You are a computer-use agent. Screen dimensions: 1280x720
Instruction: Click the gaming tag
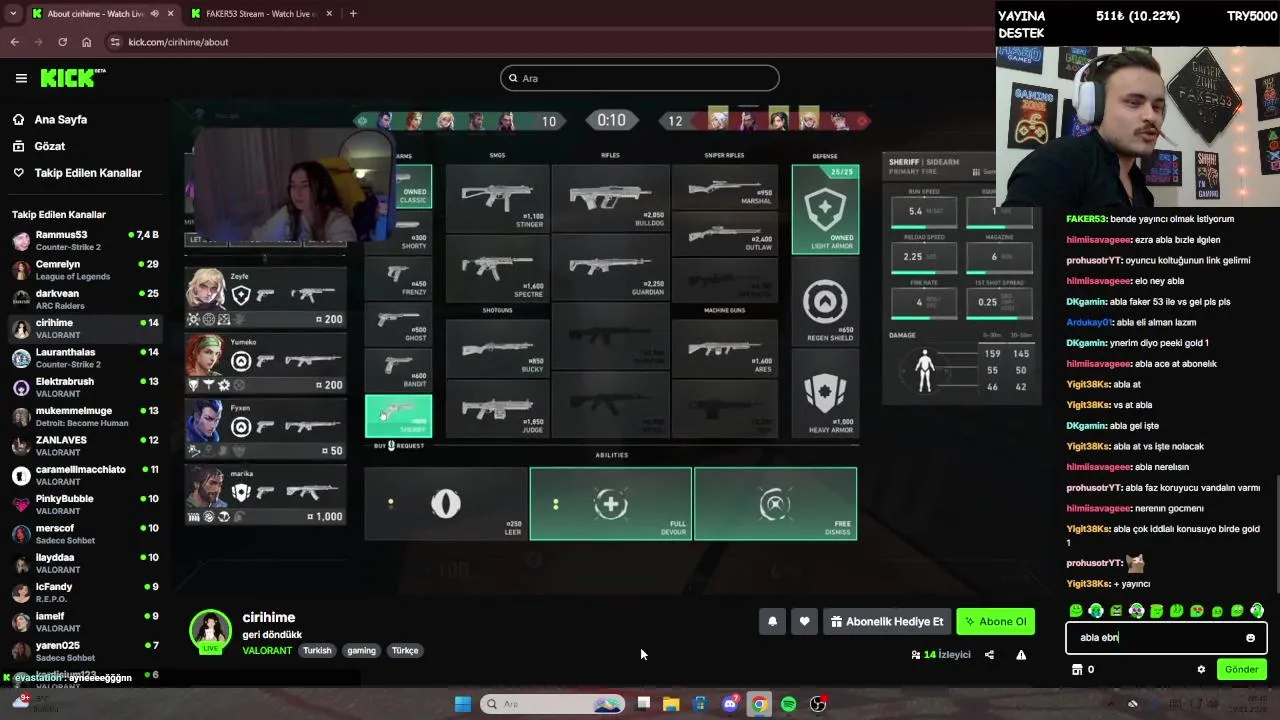(361, 650)
